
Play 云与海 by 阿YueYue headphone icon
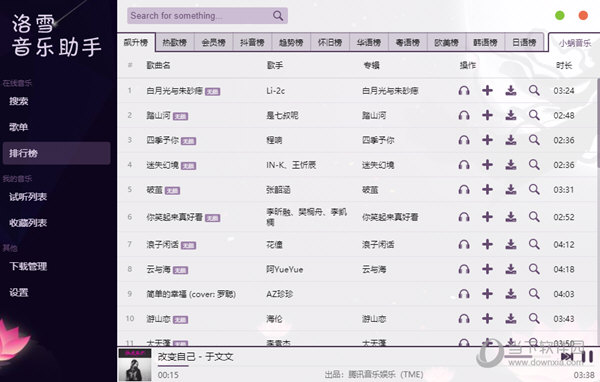pyautogui.click(x=464, y=269)
